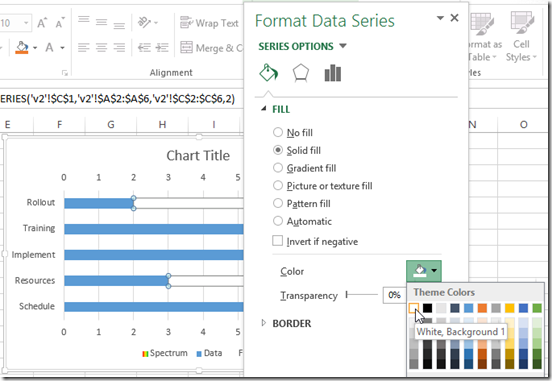
Task: Pick the gold theme color swatch
Action: 510,308
